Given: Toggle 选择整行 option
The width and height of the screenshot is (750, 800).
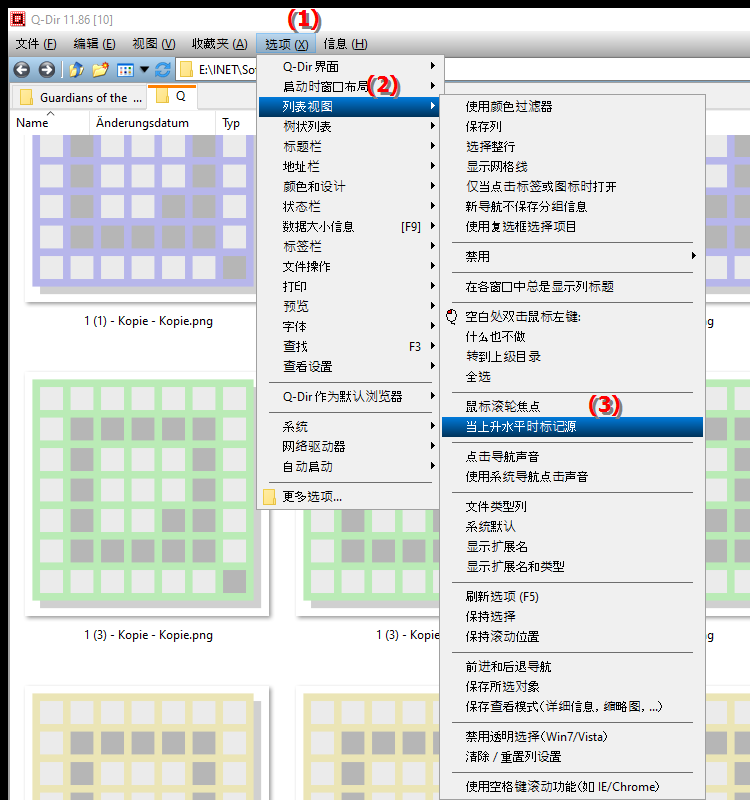Looking at the screenshot, I should point(572,146).
